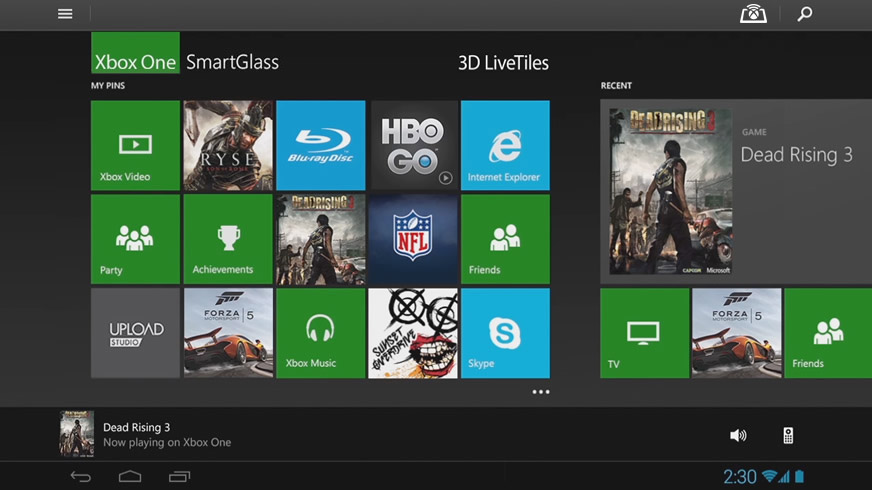Select the RECENT section label
This screenshot has width=872, height=490.
[616, 86]
